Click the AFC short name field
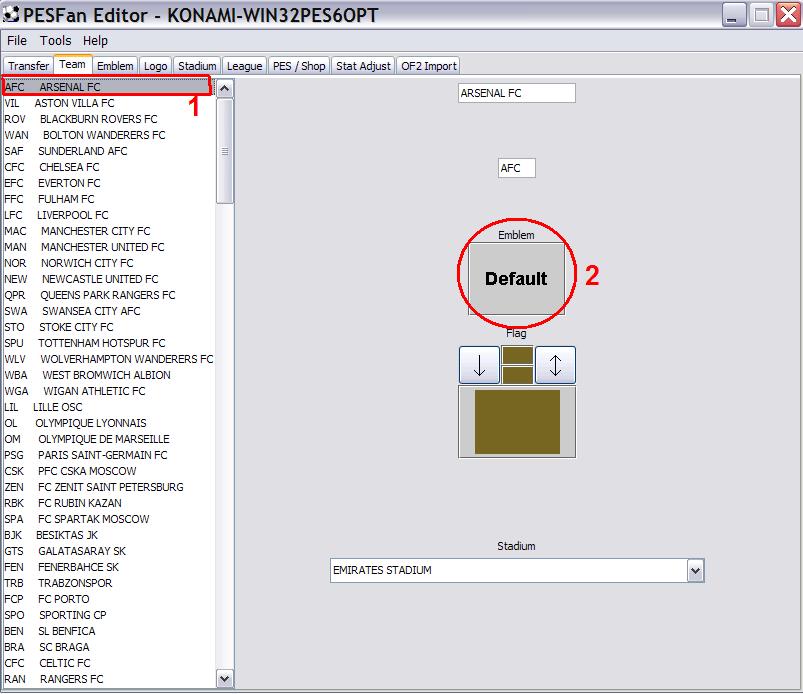This screenshot has height=694, width=803. click(x=517, y=168)
